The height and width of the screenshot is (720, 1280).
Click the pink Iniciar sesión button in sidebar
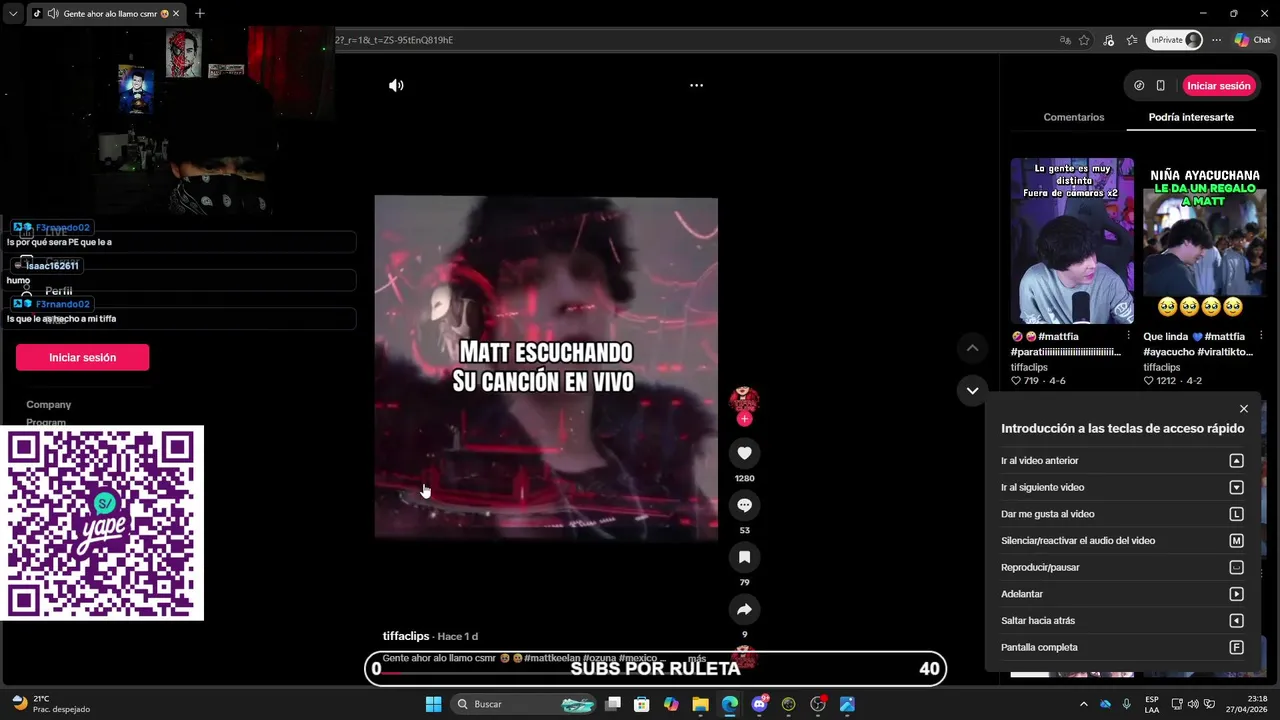coord(82,357)
